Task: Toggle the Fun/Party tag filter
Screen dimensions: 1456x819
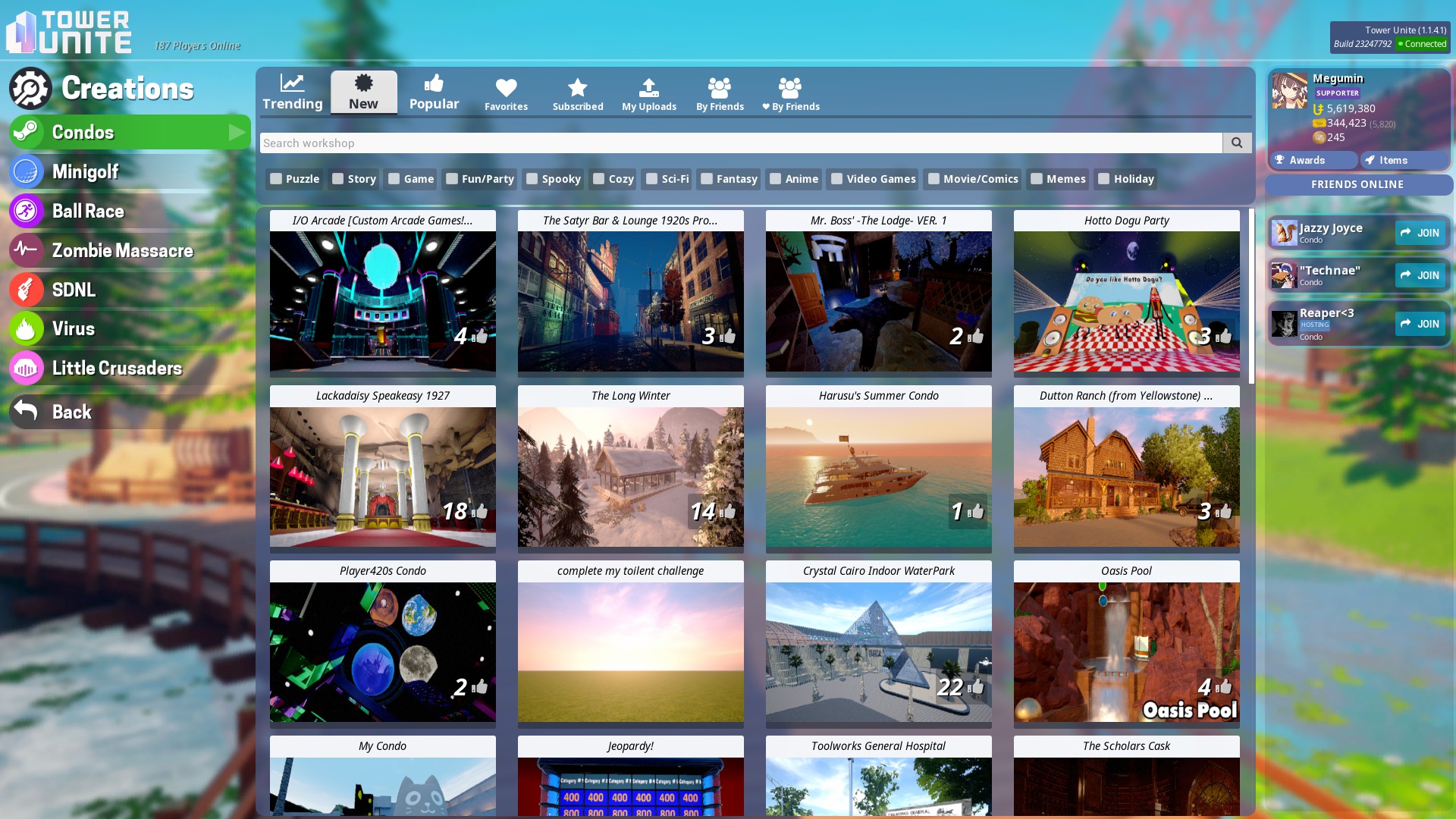Action: click(x=452, y=179)
